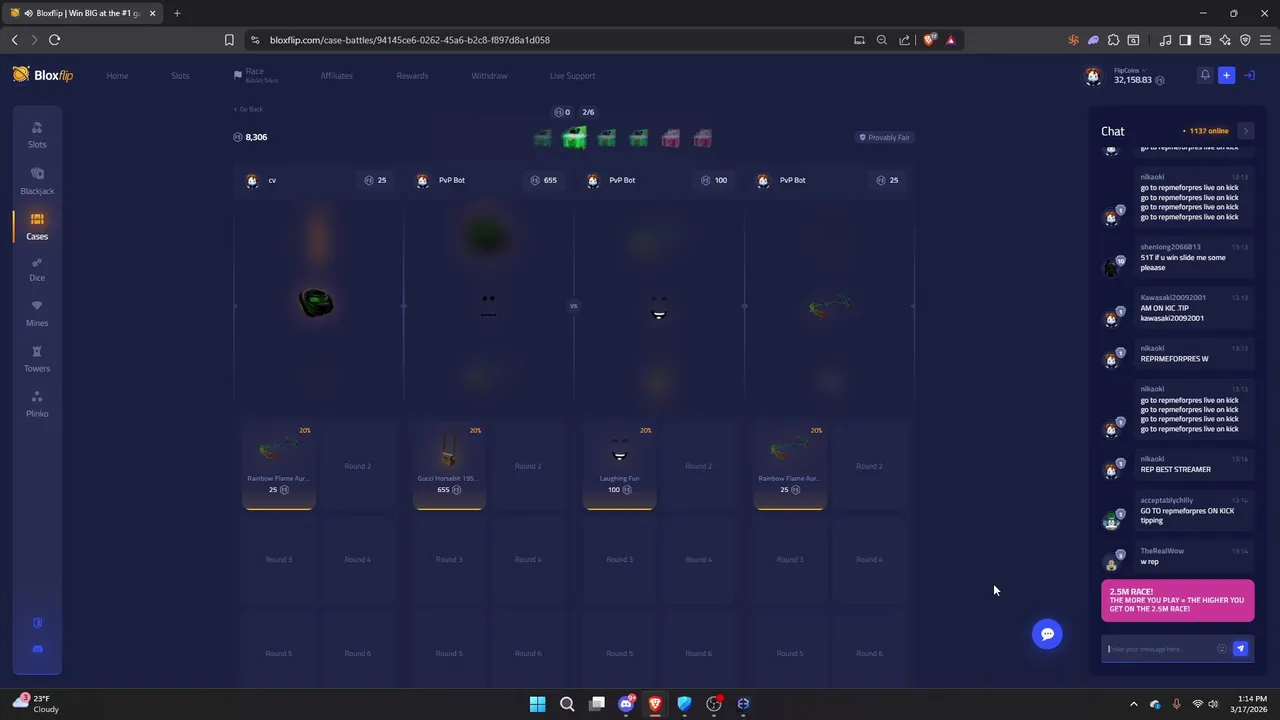
Task: Click Go Back link
Action: (248, 109)
